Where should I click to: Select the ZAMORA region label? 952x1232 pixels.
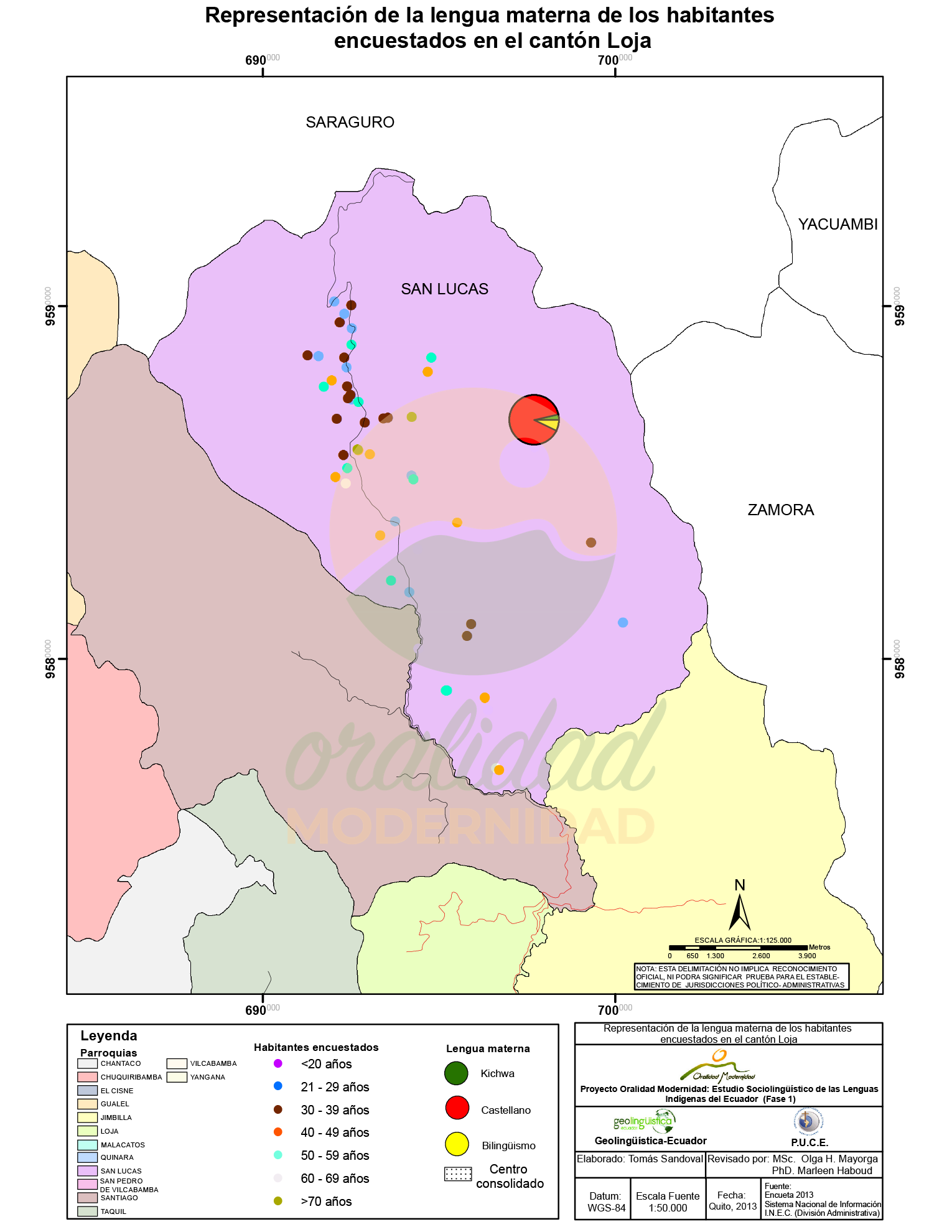(780, 510)
